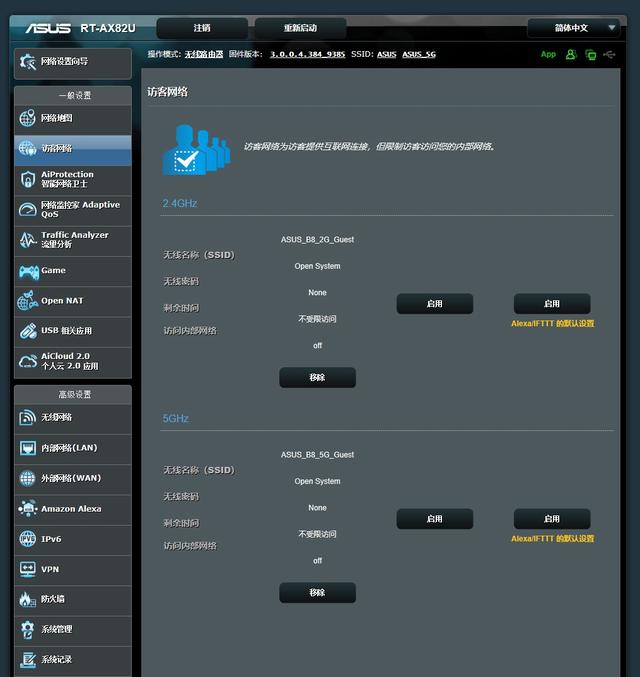Open the 内部网络(LAN) menu item
The height and width of the screenshot is (677, 640).
pyautogui.click(x=73, y=448)
